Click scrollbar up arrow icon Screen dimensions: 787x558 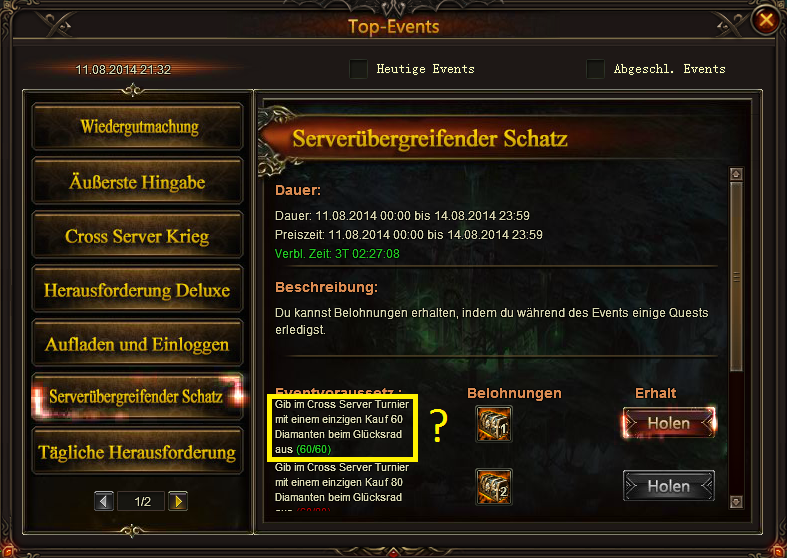tap(736, 174)
